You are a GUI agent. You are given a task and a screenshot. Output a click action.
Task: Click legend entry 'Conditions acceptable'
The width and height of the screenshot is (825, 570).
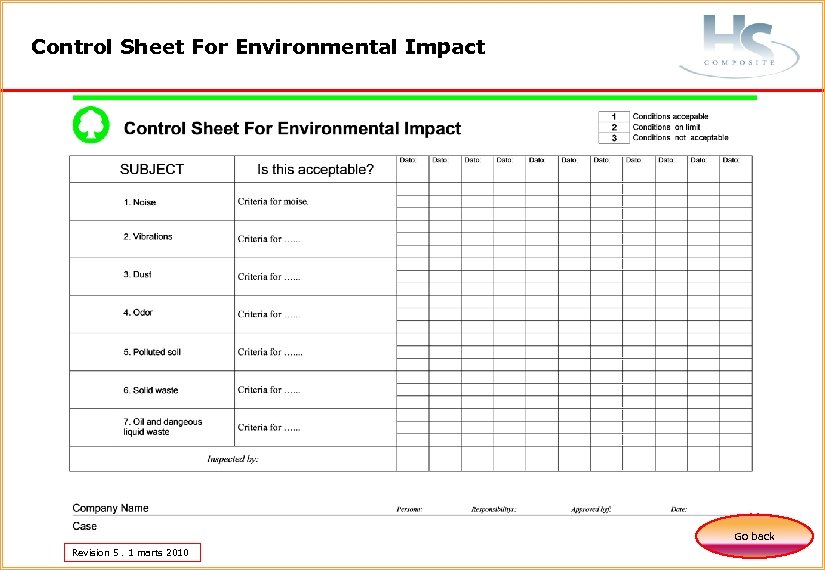tap(670, 116)
